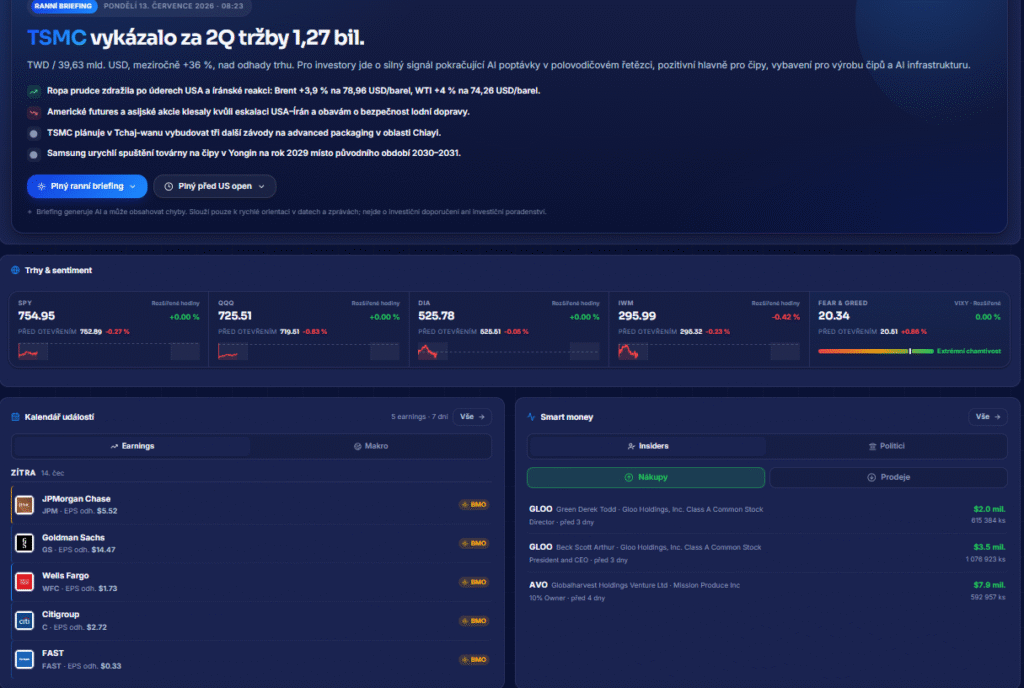Viewport: 1024px width, 688px height.
Task: Open the Vše arrow in Kalendář událostí
Action: (x=472, y=417)
